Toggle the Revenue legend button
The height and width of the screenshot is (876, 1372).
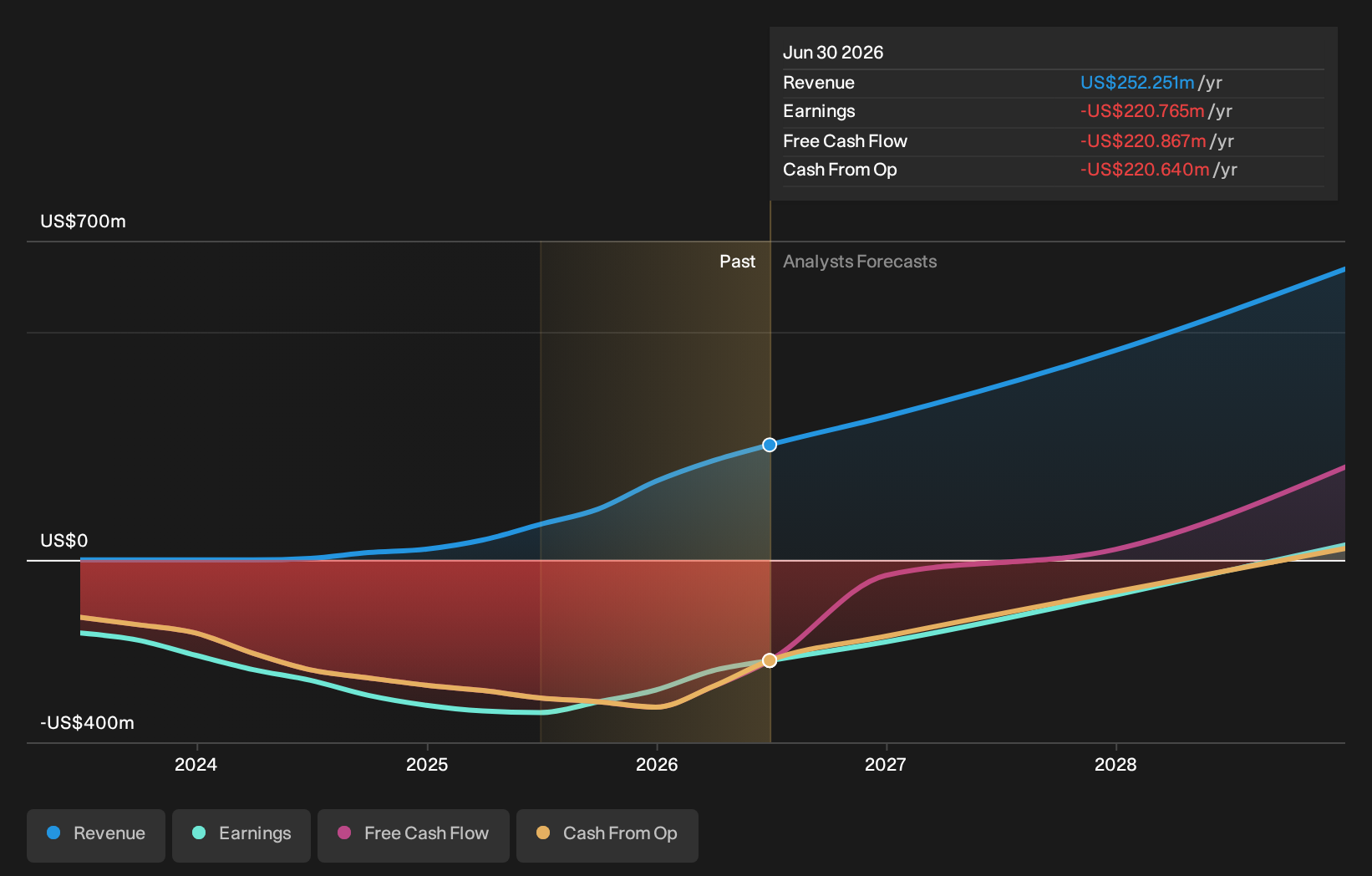96,835
